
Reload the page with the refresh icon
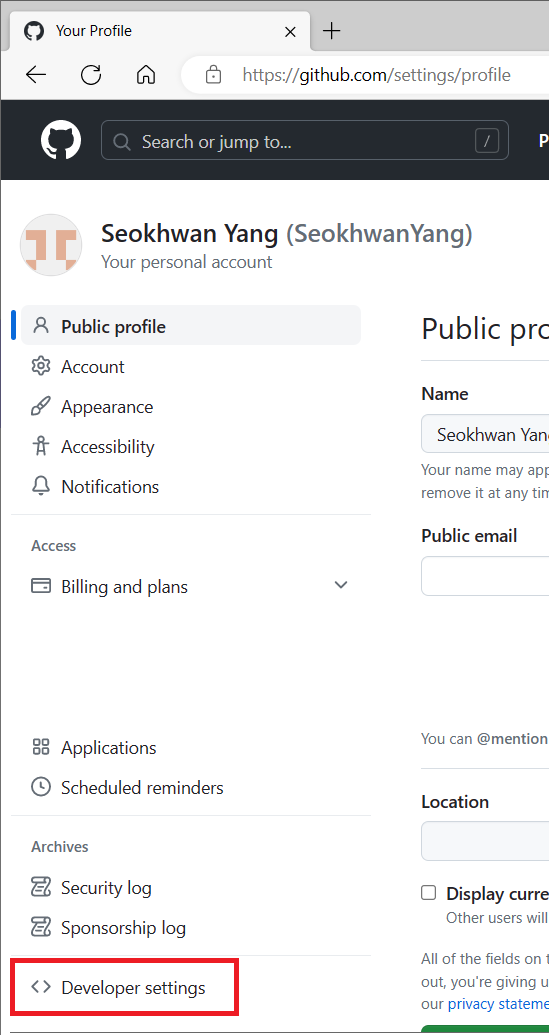pyautogui.click(x=90, y=75)
